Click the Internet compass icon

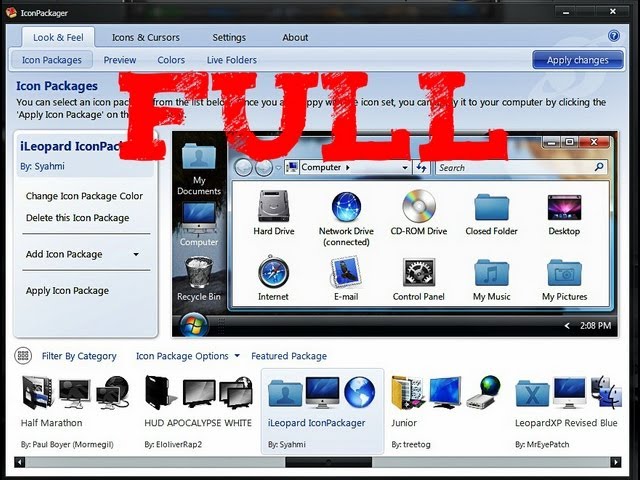(273, 272)
